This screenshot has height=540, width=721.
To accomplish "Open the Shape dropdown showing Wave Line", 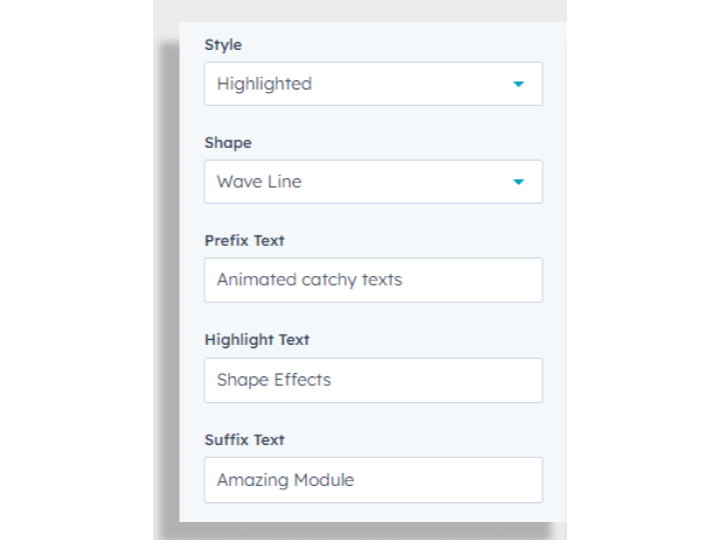I will click(373, 182).
